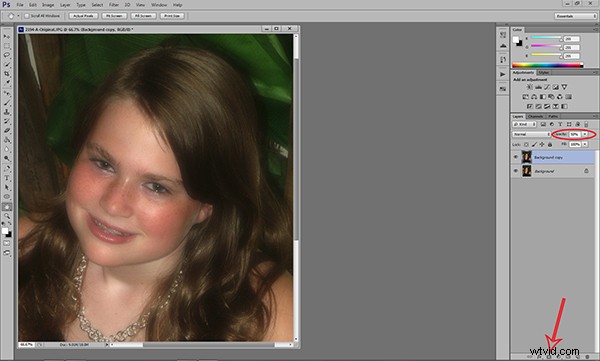Select the Crop tool

tap(7, 74)
